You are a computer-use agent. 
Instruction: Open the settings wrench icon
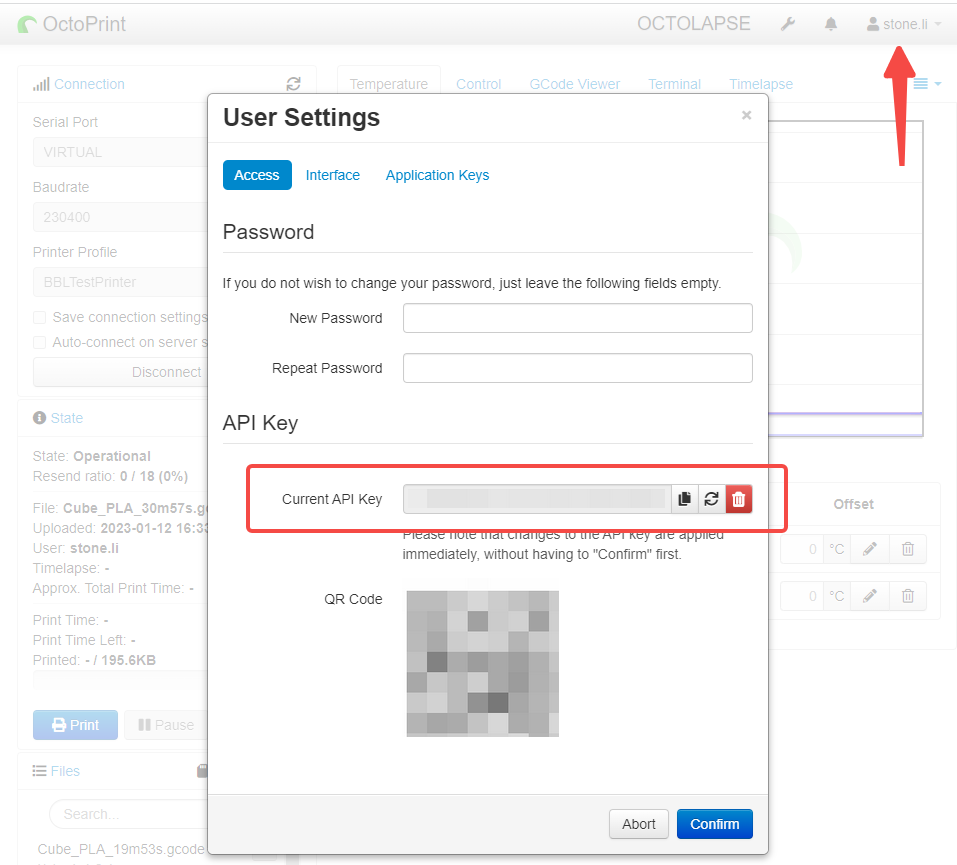[787, 24]
